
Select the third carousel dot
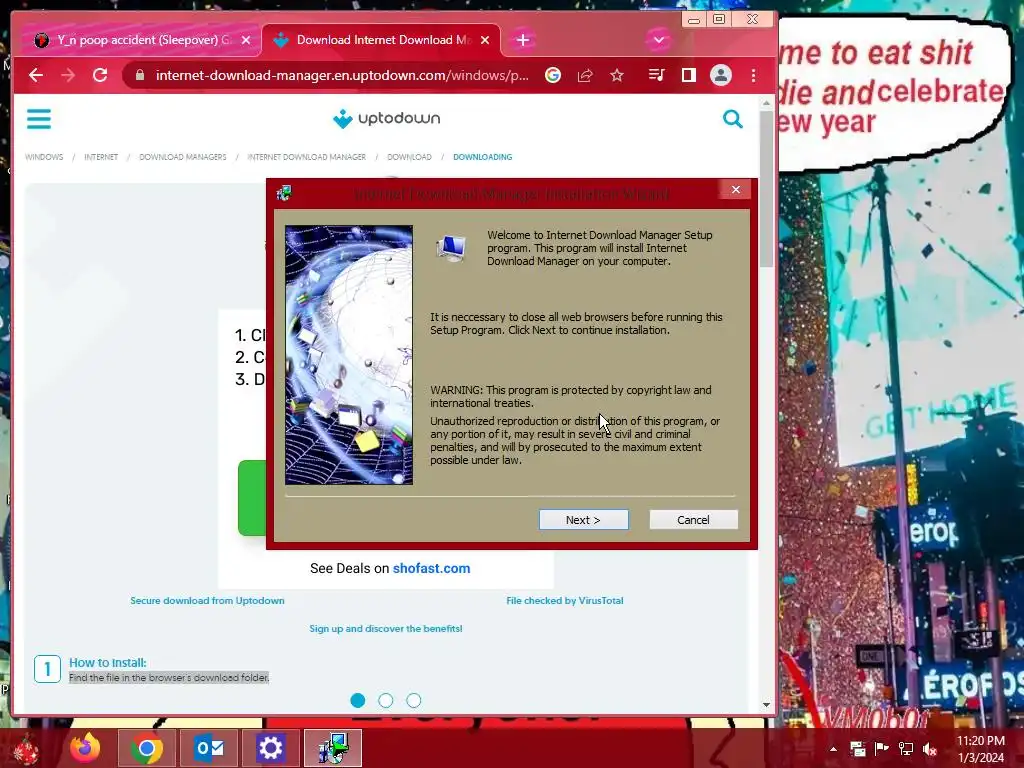414,701
